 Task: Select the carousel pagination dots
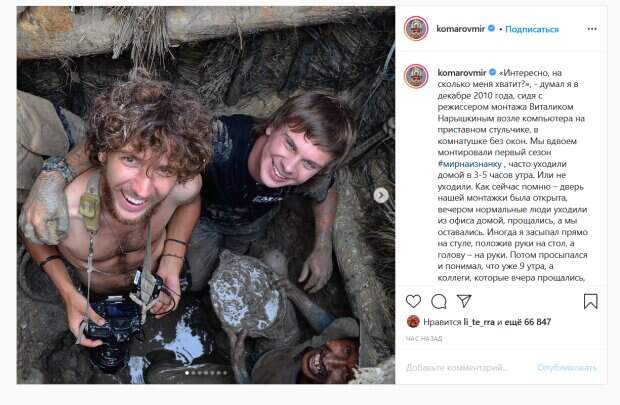206,375
